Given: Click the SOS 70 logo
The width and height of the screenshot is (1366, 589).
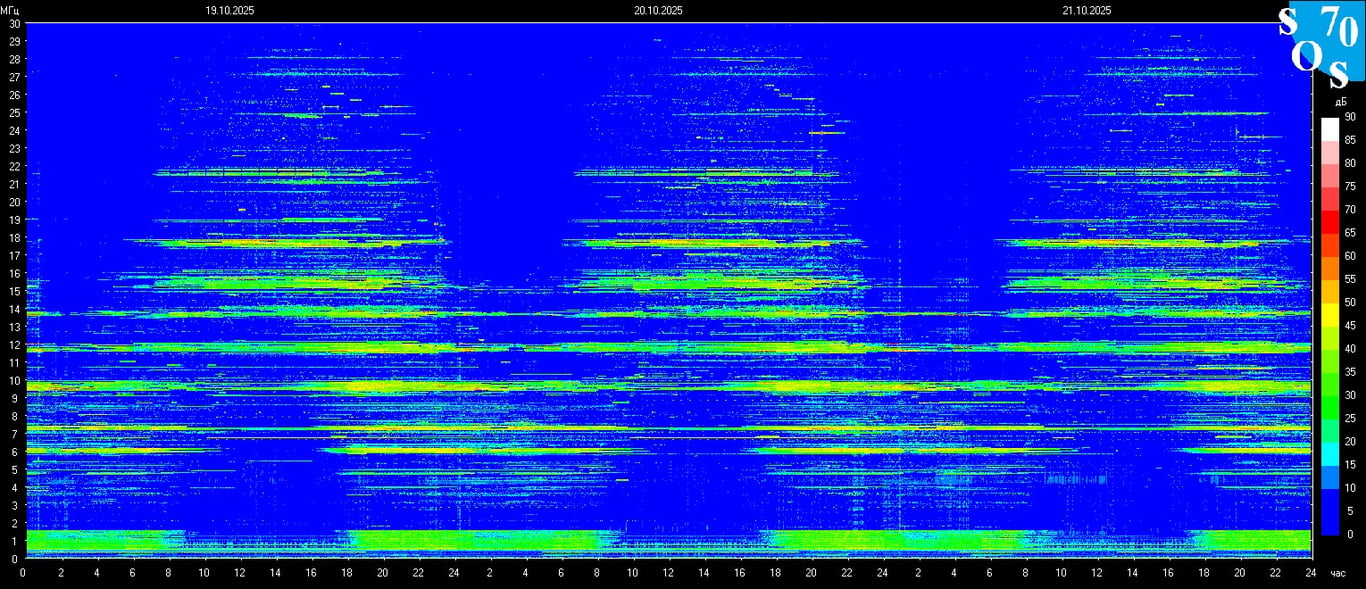Looking at the screenshot, I should 1320,44.
